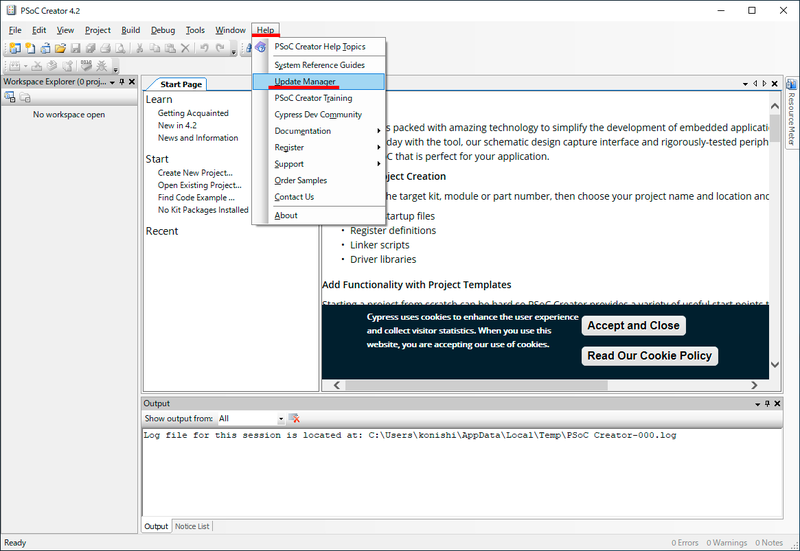Click Read Our Cookie Policy button

tap(649, 356)
